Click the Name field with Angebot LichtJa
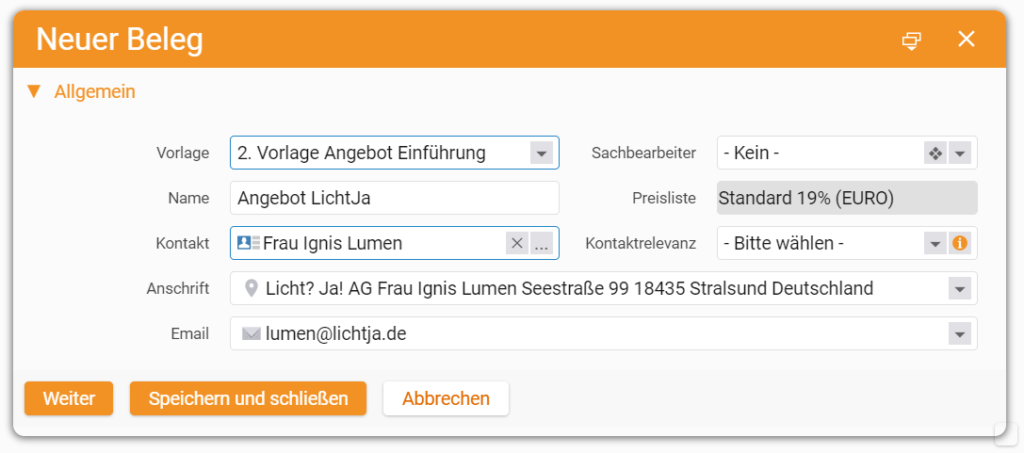Image resolution: width=1024 pixels, height=453 pixels. [394, 198]
